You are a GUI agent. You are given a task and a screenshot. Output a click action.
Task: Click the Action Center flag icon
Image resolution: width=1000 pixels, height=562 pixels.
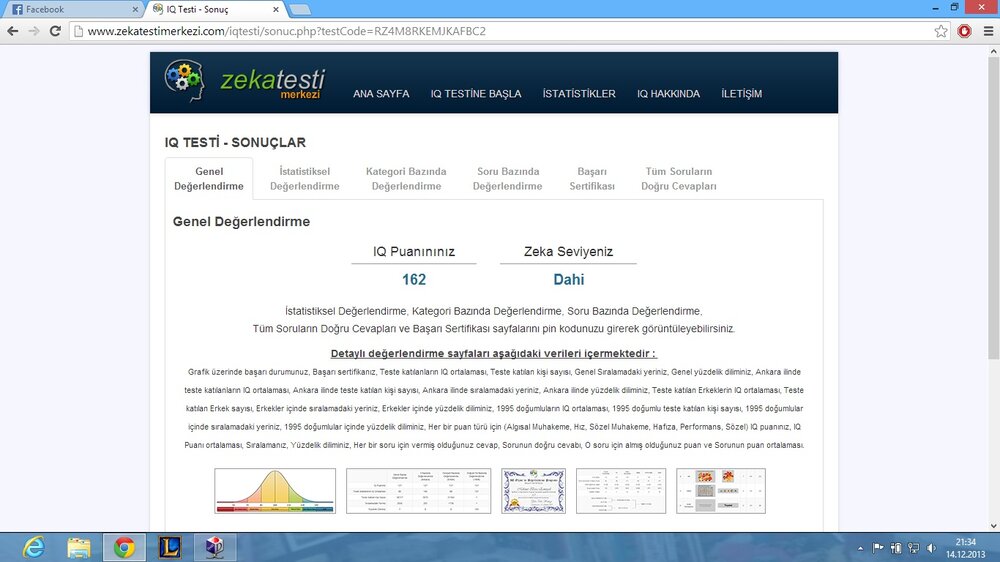click(878, 548)
